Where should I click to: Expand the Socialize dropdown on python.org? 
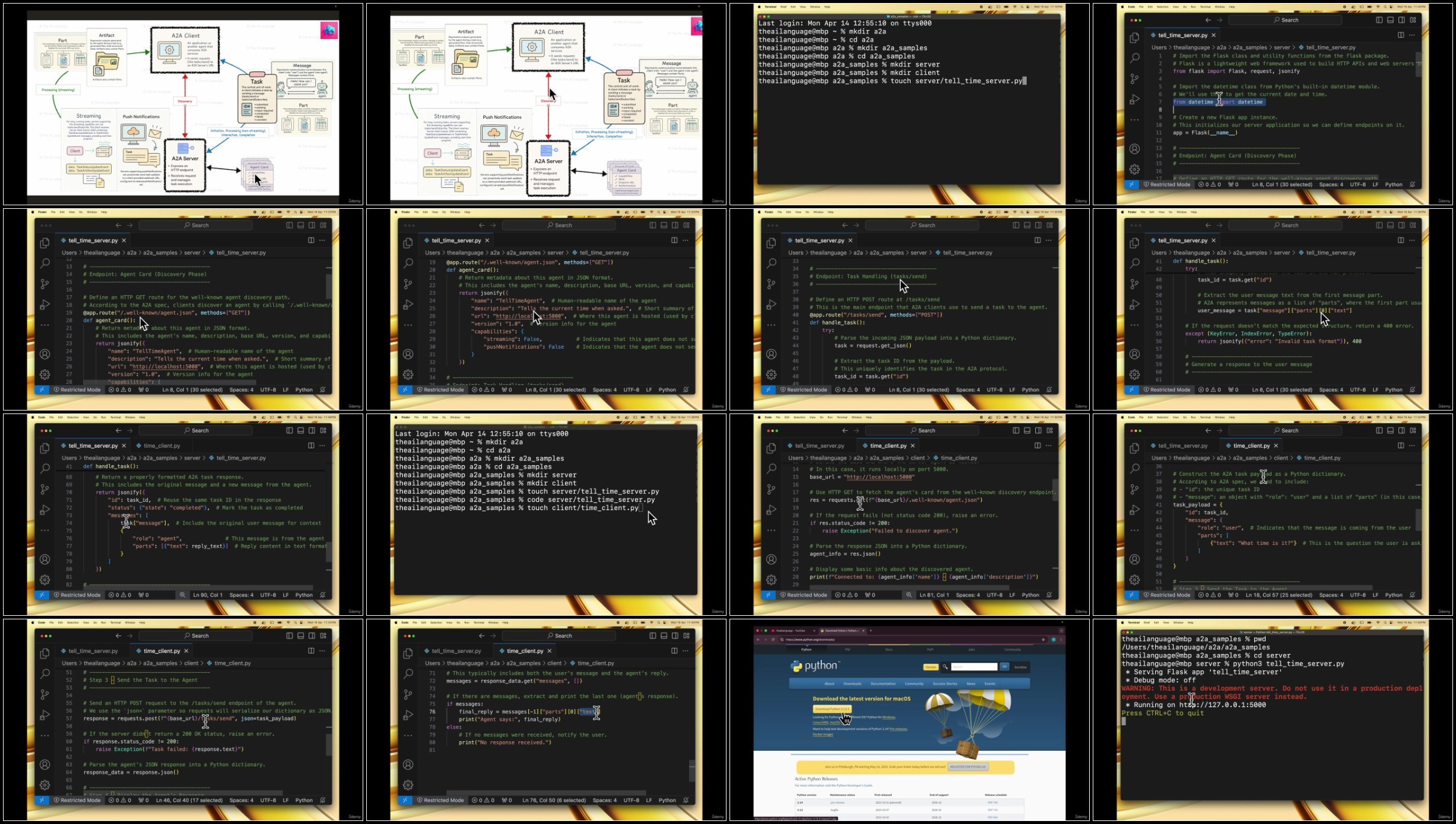(1020, 667)
